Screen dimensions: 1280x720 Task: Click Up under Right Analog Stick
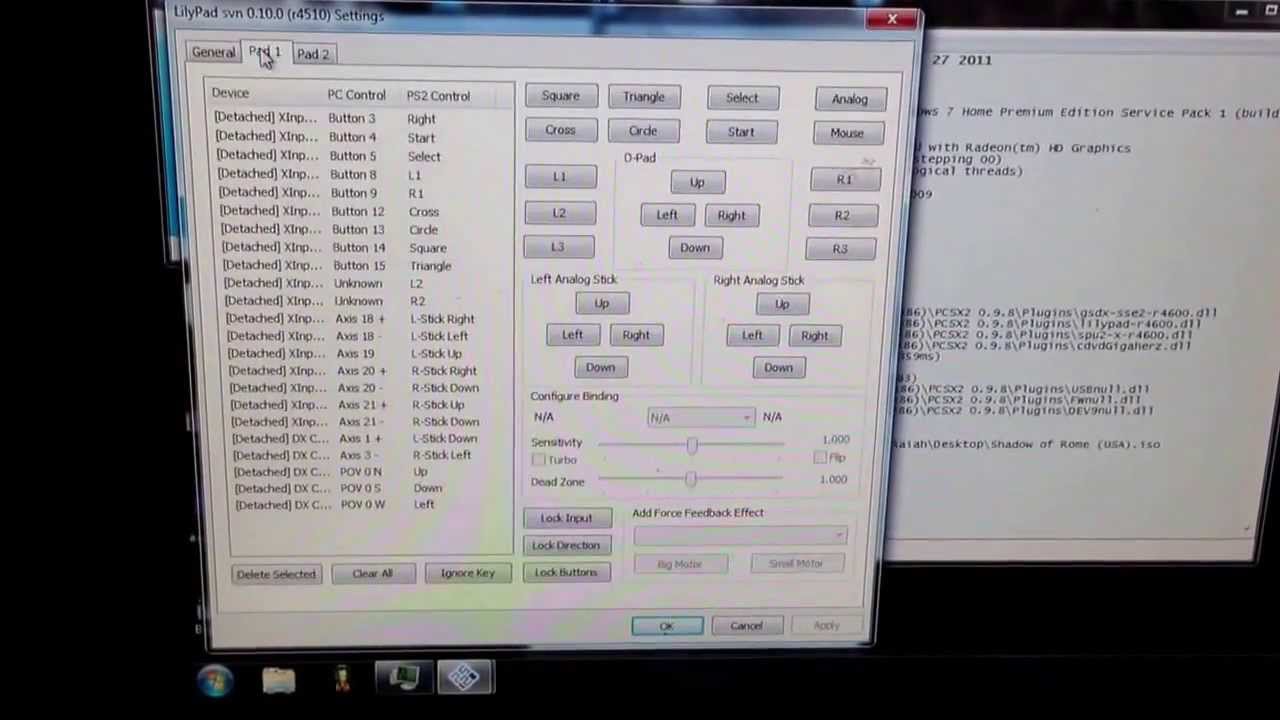782,305
